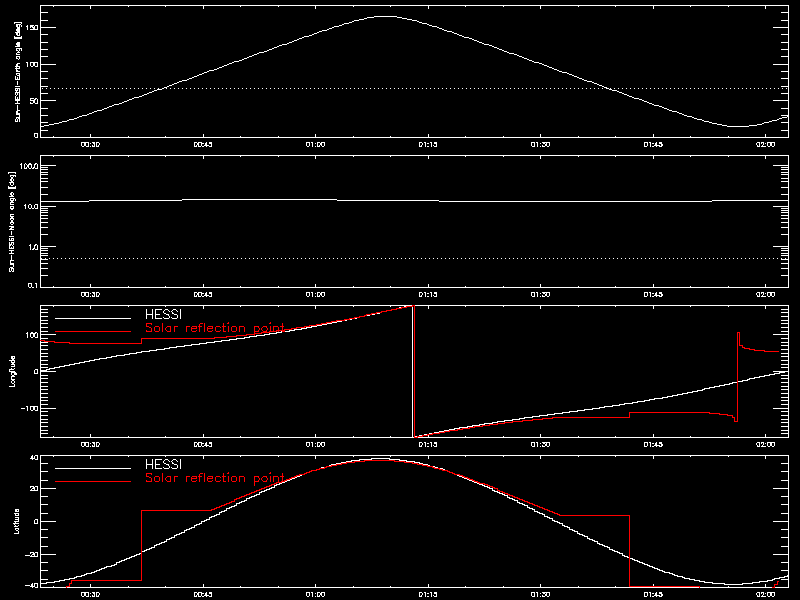Image resolution: width=800 pixels, height=600 pixels.
Task: Click 01:30 tick under the Longitude plot
Action: (540, 444)
